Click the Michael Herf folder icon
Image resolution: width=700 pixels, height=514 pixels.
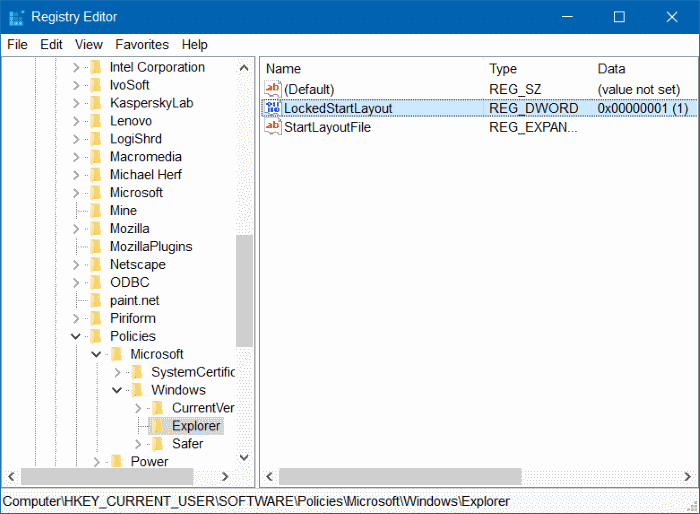coord(96,175)
